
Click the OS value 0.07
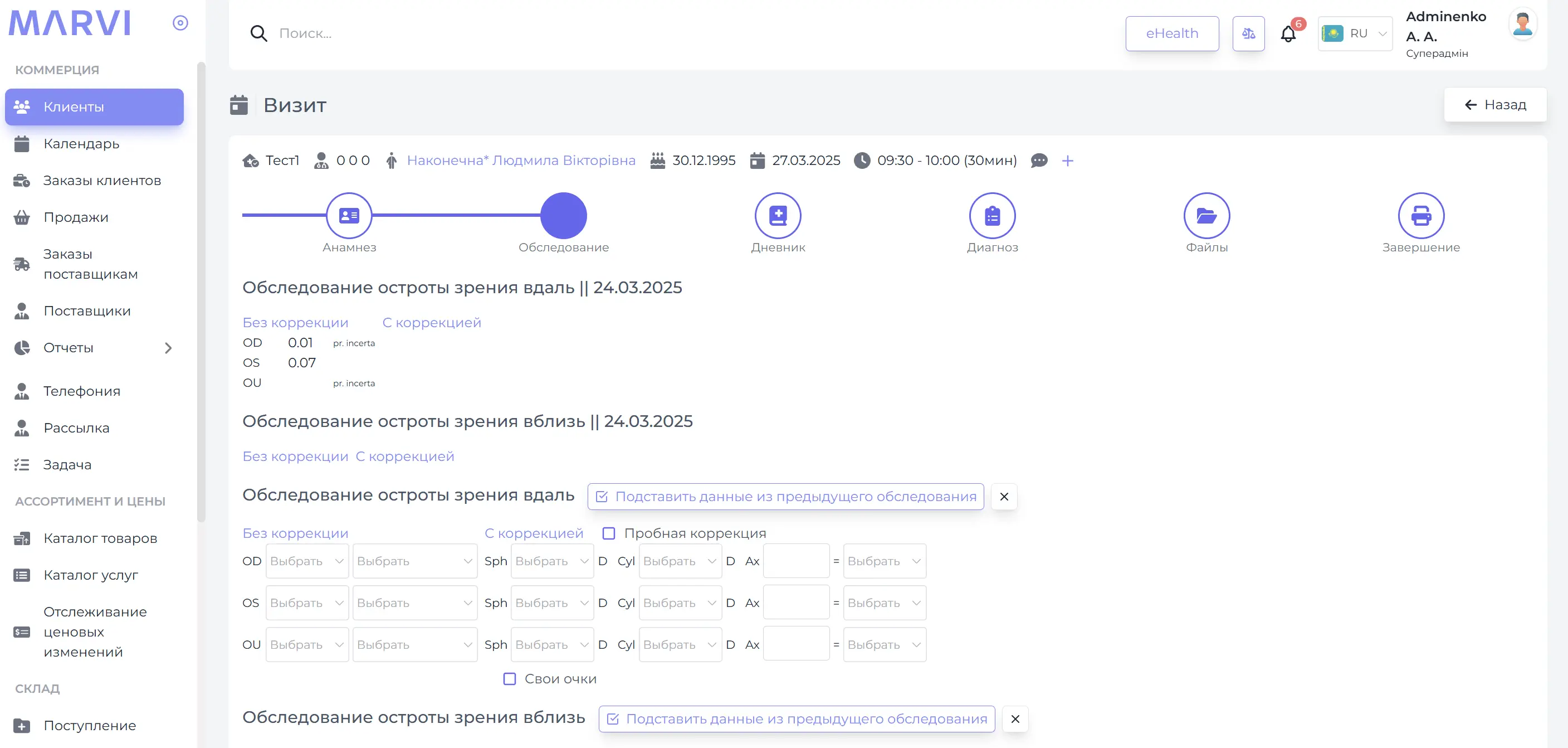click(302, 363)
